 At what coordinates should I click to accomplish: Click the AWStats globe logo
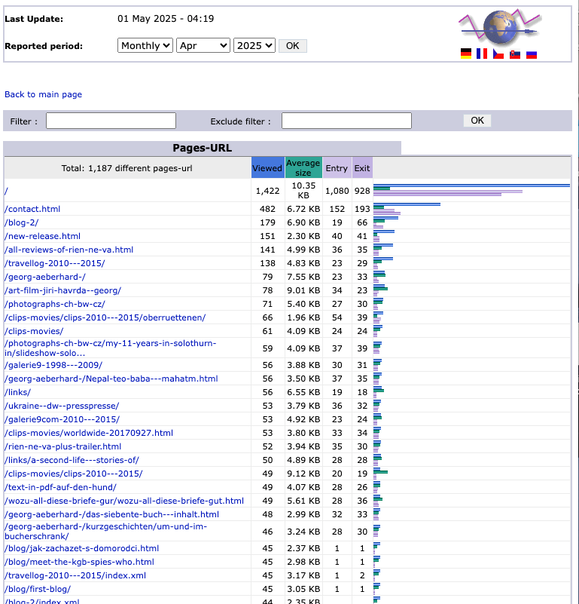500,27
